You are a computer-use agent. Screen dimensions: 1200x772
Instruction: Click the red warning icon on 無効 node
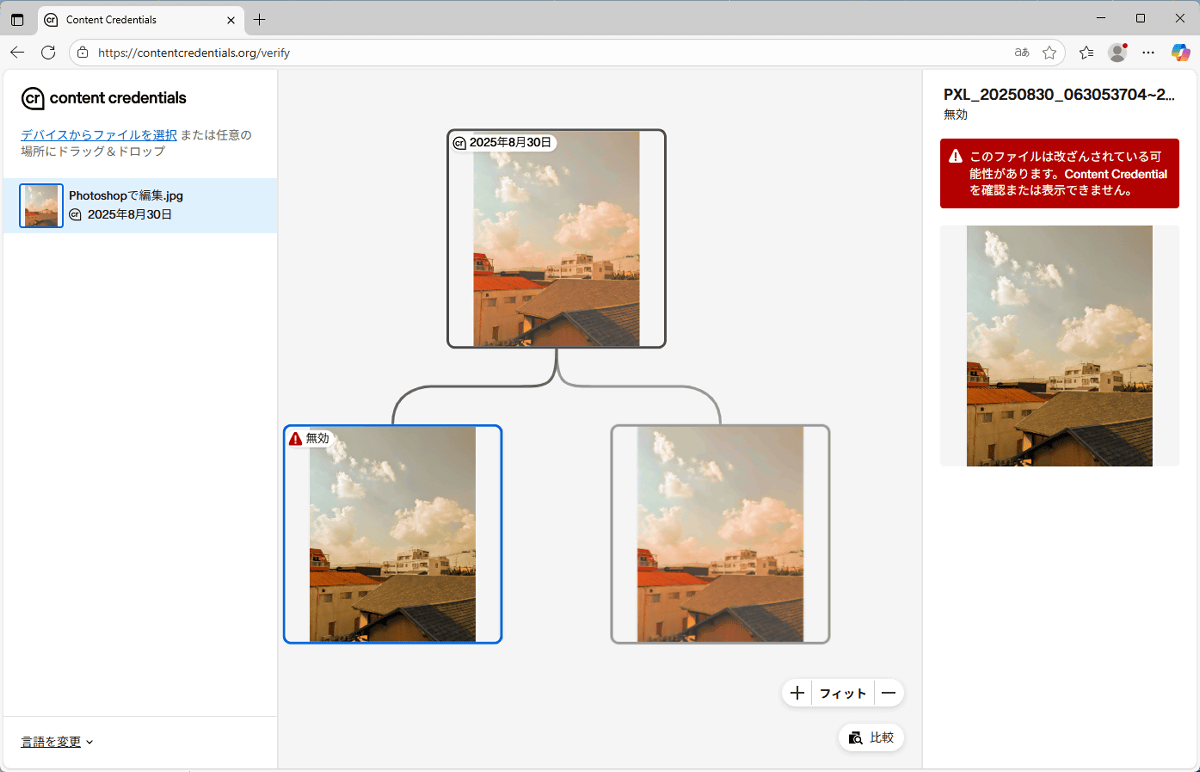[x=295, y=438]
